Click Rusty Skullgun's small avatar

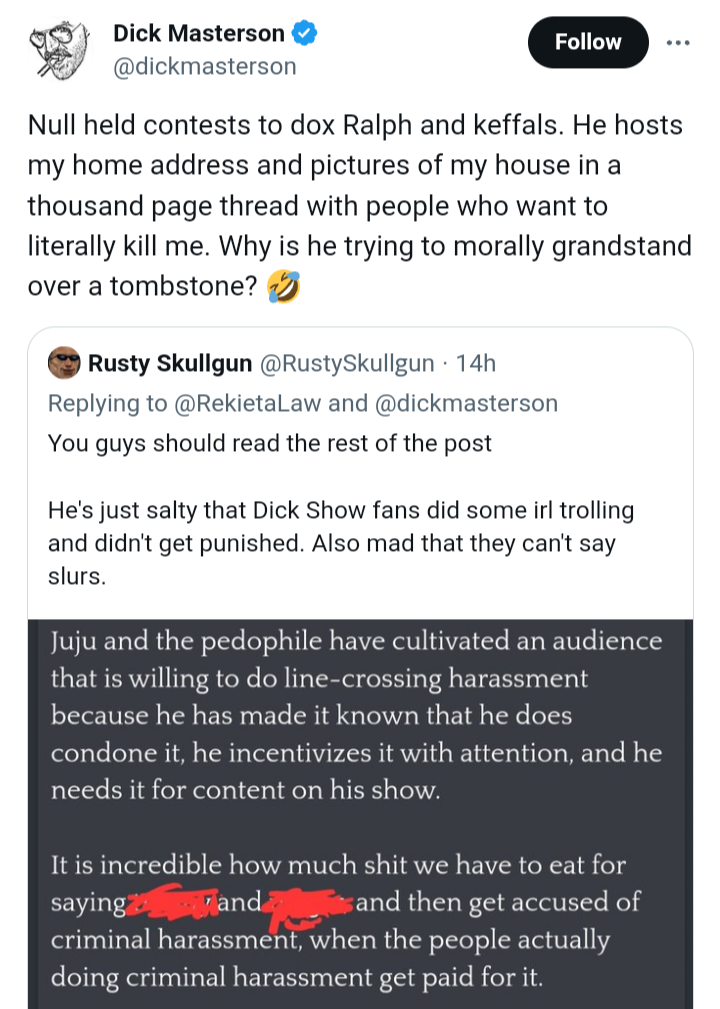click(x=64, y=364)
